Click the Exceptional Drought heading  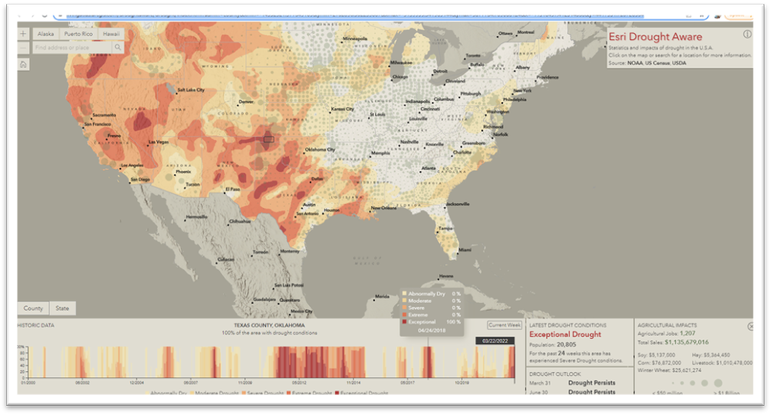coord(565,334)
